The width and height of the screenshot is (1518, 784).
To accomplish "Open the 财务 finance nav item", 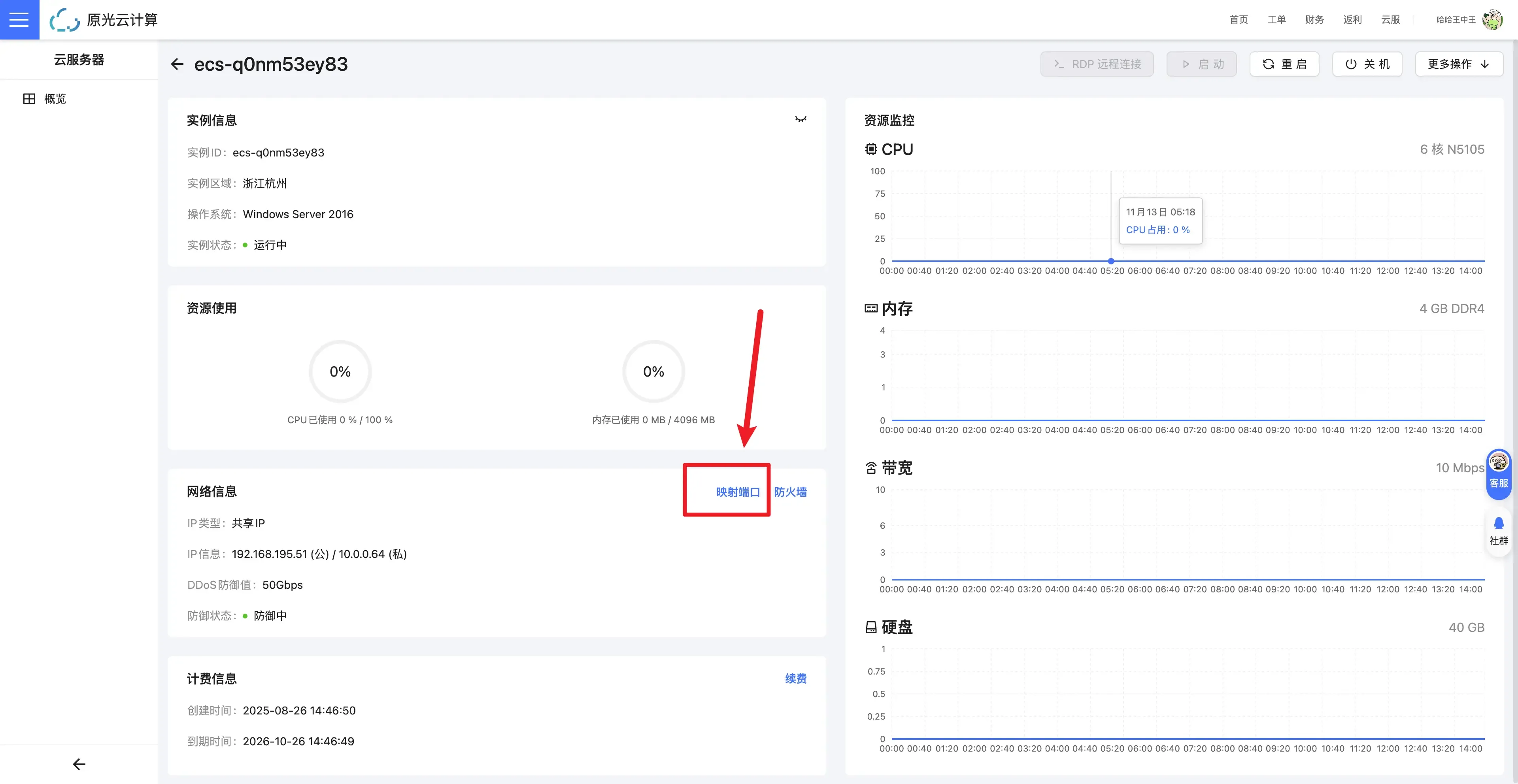I will (1314, 19).
